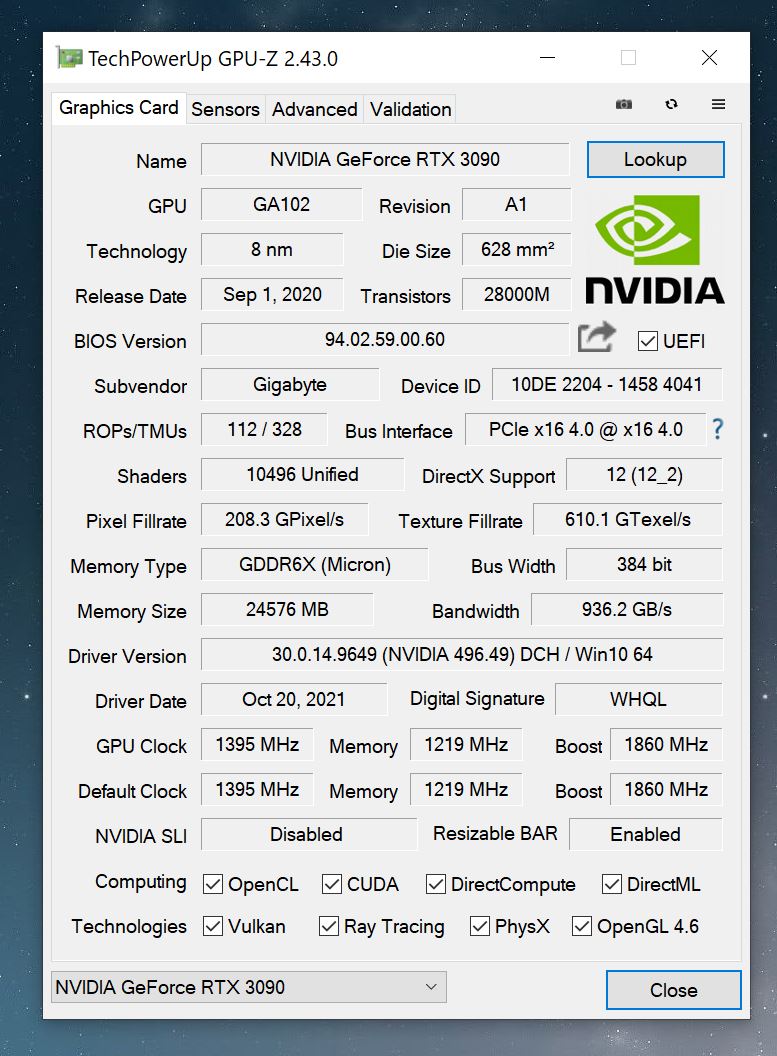Open the Validation tab
777x1056 pixels.
pyautogui.click(x=411, y=109)
